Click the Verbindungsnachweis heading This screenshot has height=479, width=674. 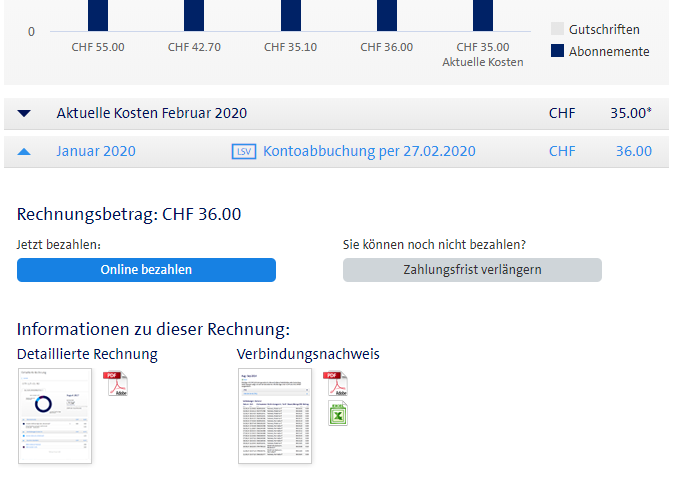tap(308, 354)
